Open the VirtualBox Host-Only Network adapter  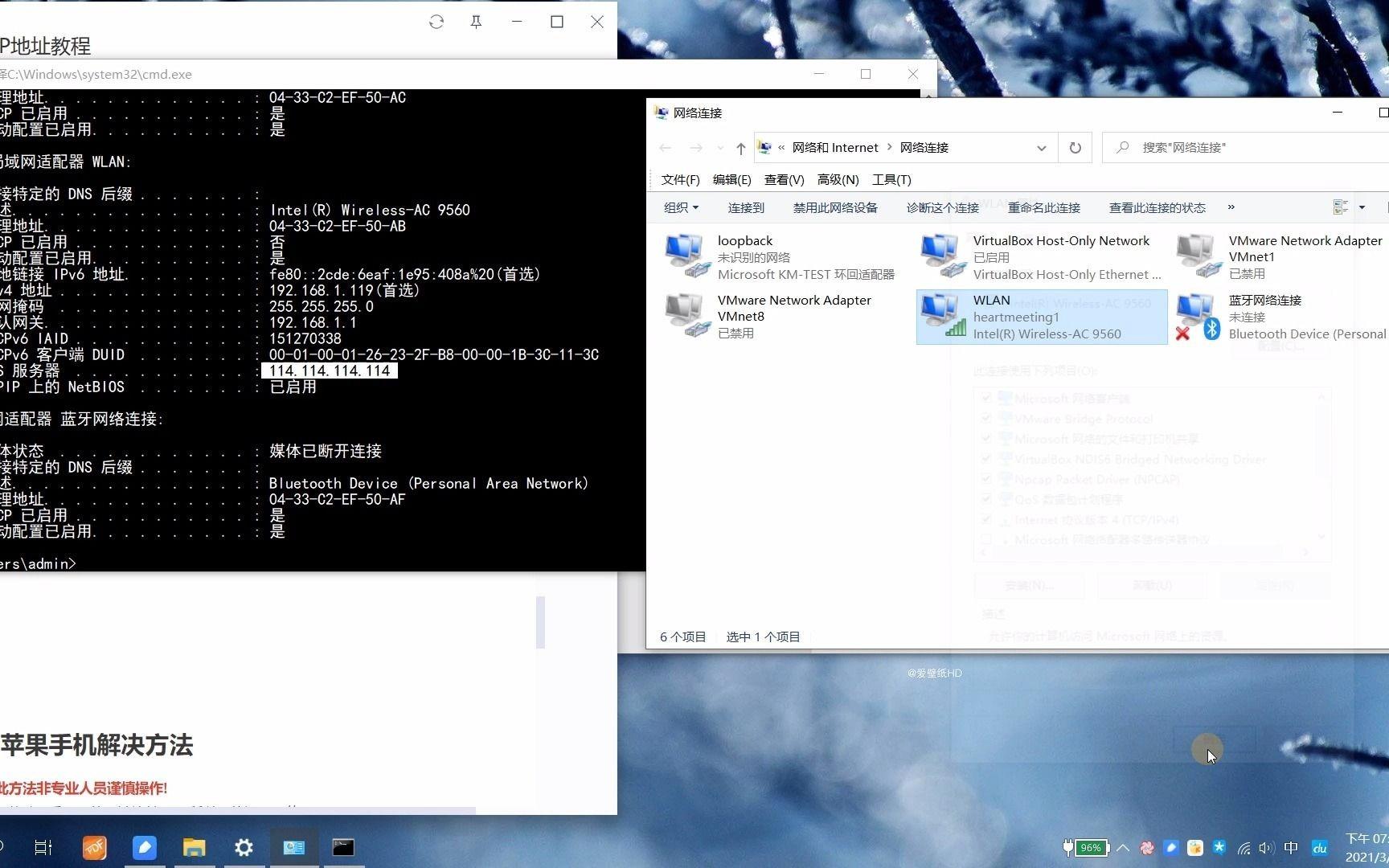click(x=941, y=253)
